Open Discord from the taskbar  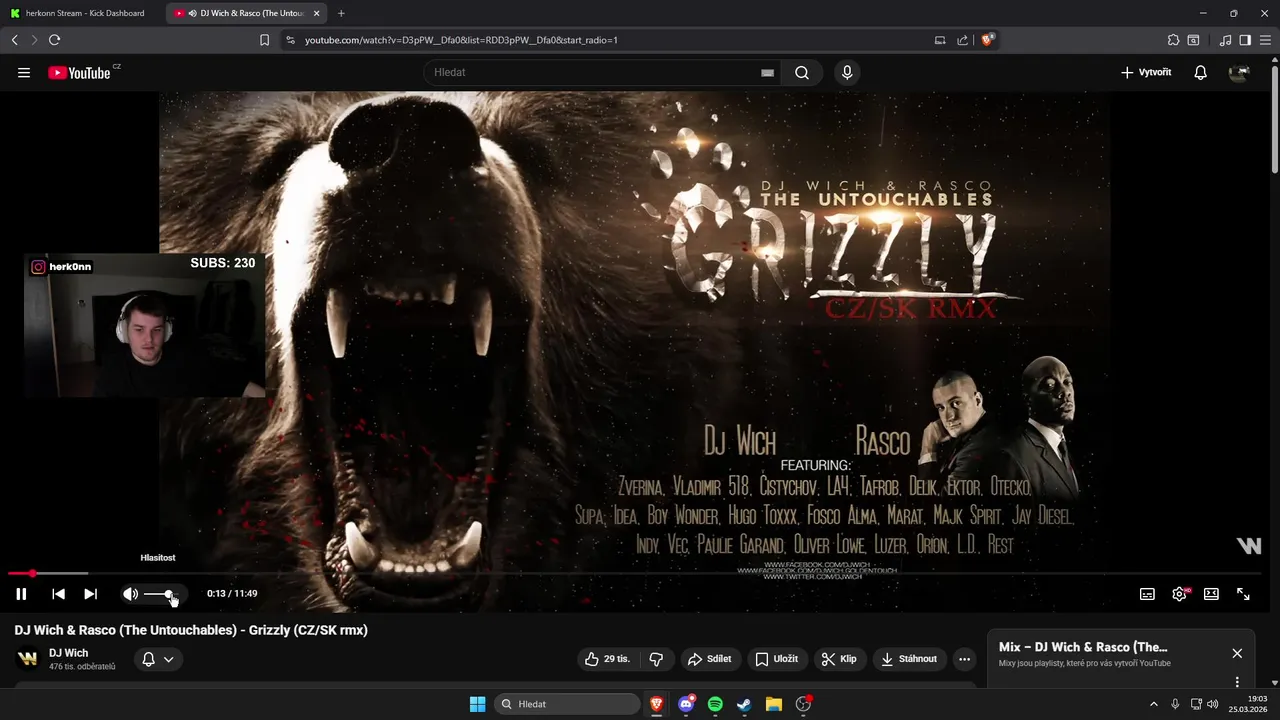[686, 704]
